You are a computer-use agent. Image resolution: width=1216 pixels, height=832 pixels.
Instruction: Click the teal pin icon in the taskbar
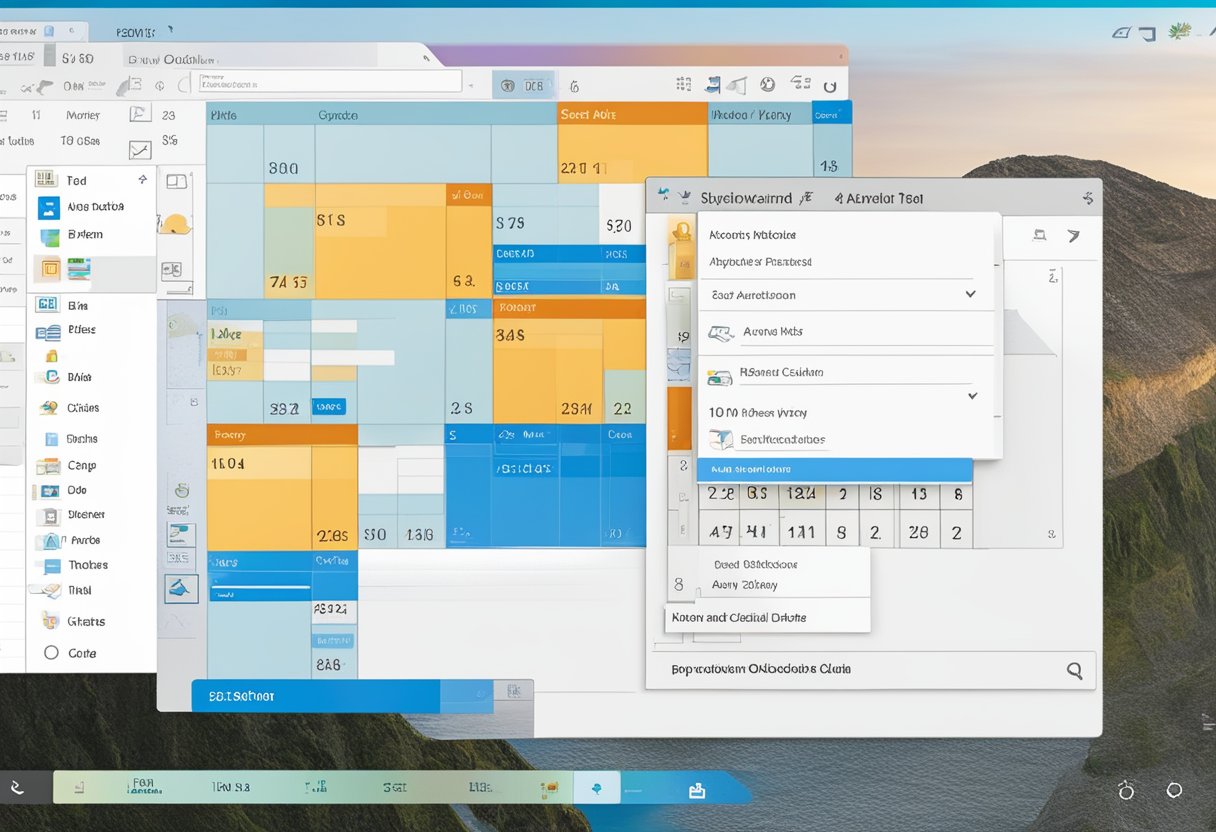(x=596, y=789)
